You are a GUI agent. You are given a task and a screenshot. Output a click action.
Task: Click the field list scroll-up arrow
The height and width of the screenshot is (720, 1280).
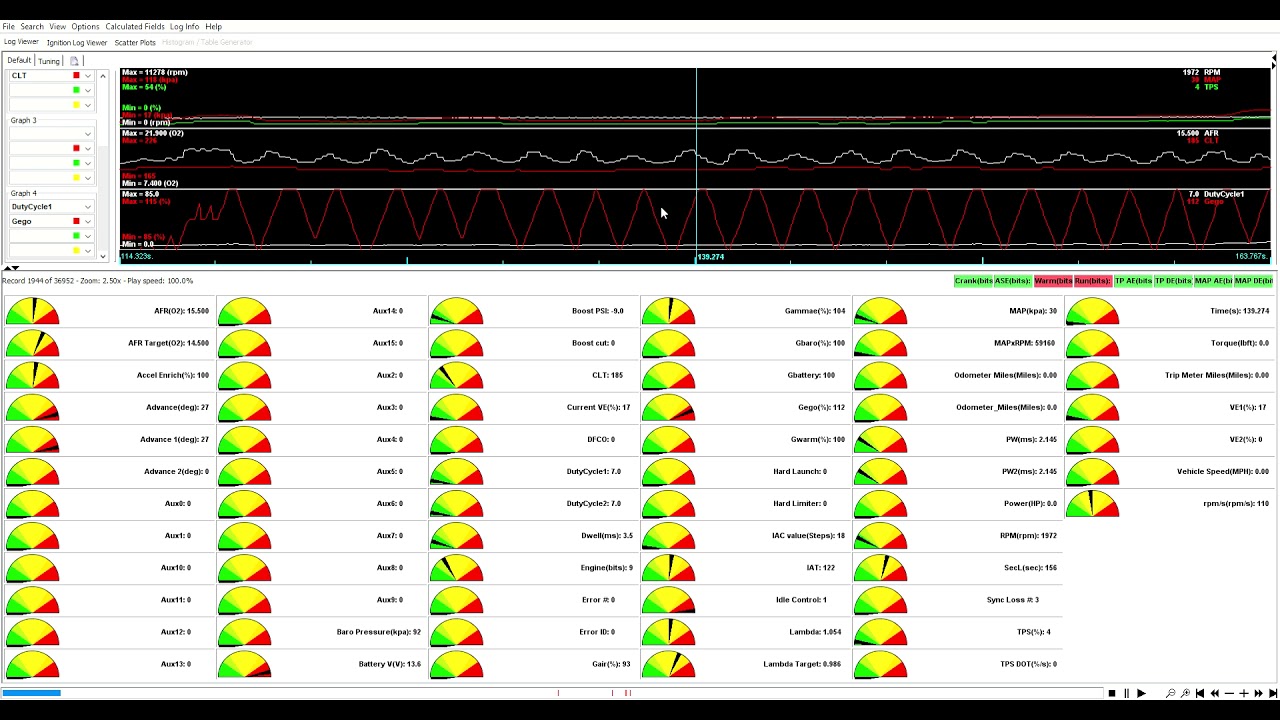tap(102, 76)
